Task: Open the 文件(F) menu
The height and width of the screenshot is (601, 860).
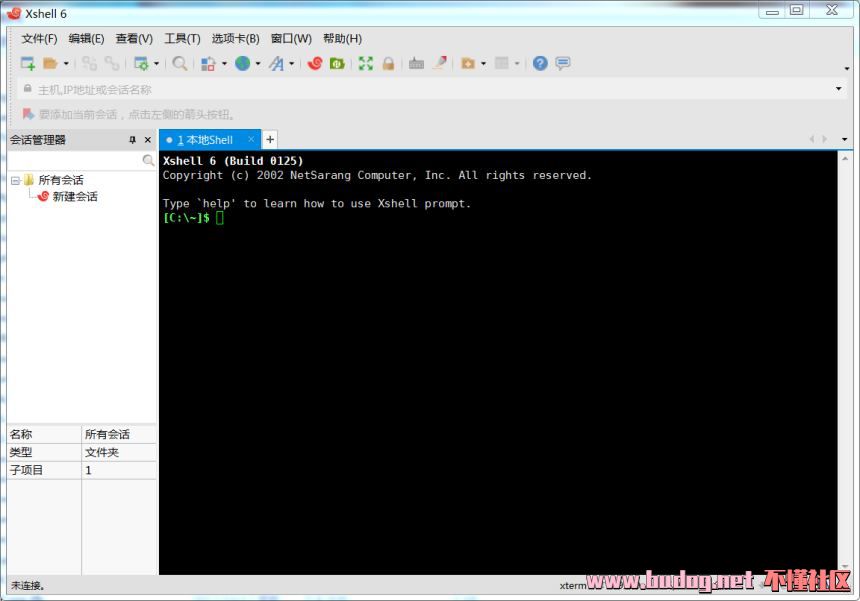Action: (39, 38)
